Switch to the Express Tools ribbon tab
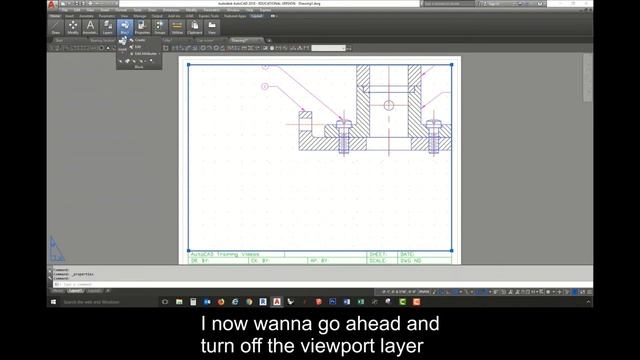Image resolution: width=640 pixels, height=360 pixels. pos(209,16)
